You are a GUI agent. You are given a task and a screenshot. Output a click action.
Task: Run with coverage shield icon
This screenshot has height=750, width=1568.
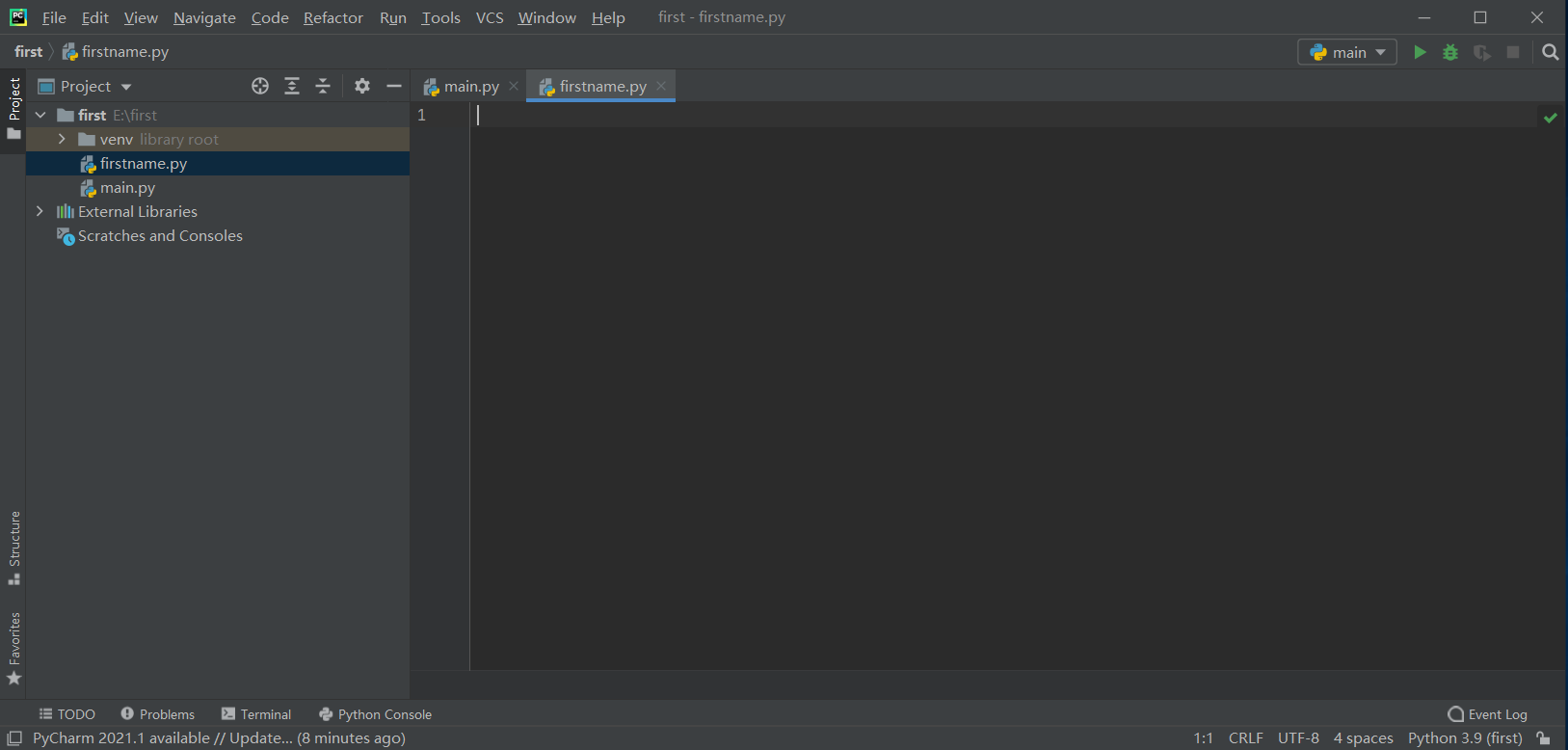1482,52
